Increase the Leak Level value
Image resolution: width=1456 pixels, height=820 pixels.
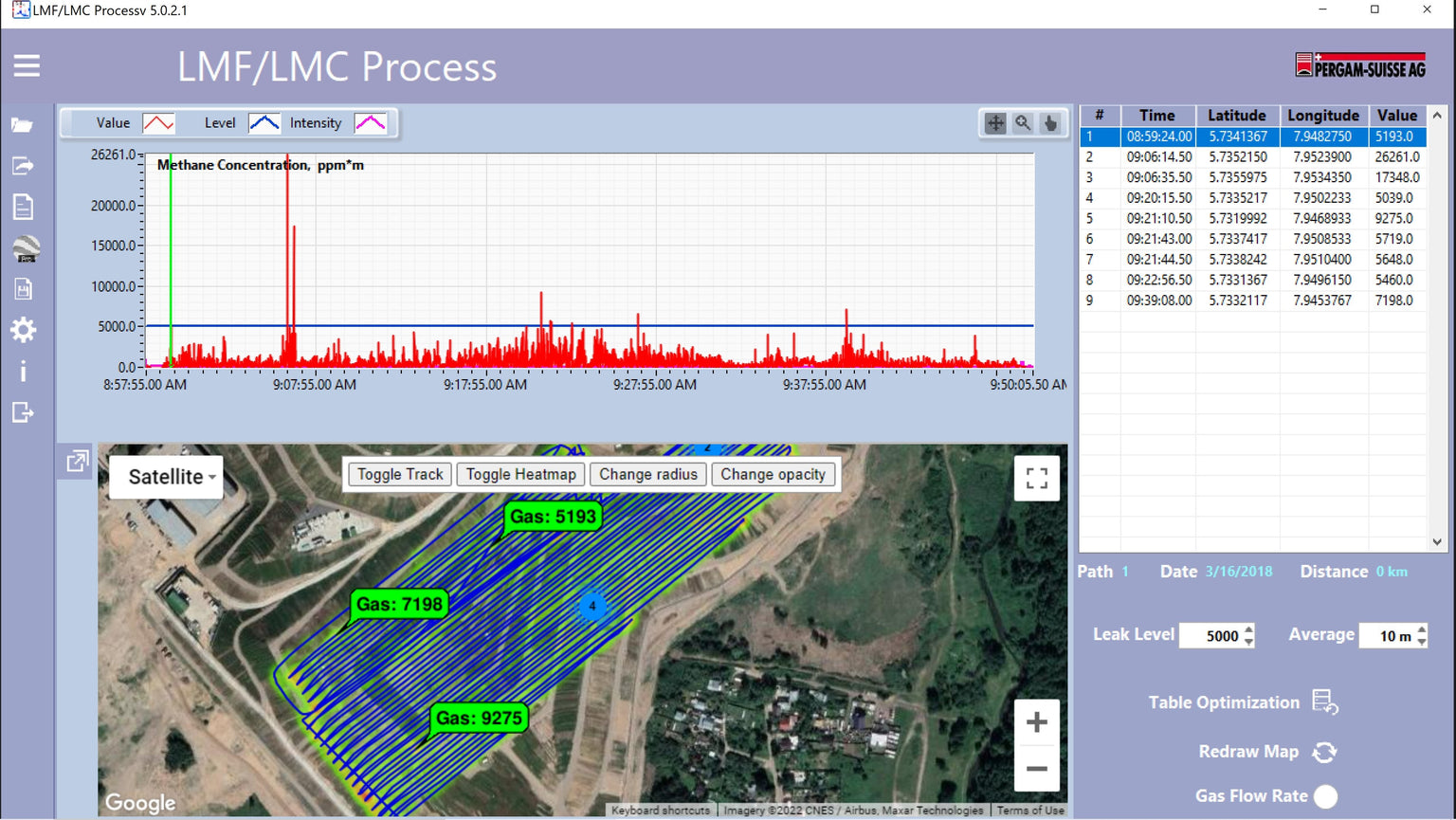click(1248, 629)
